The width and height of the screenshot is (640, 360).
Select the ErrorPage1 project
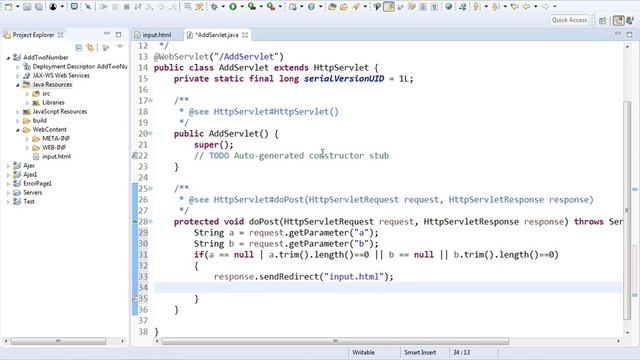pyautogui.click(x=37, y=183)
